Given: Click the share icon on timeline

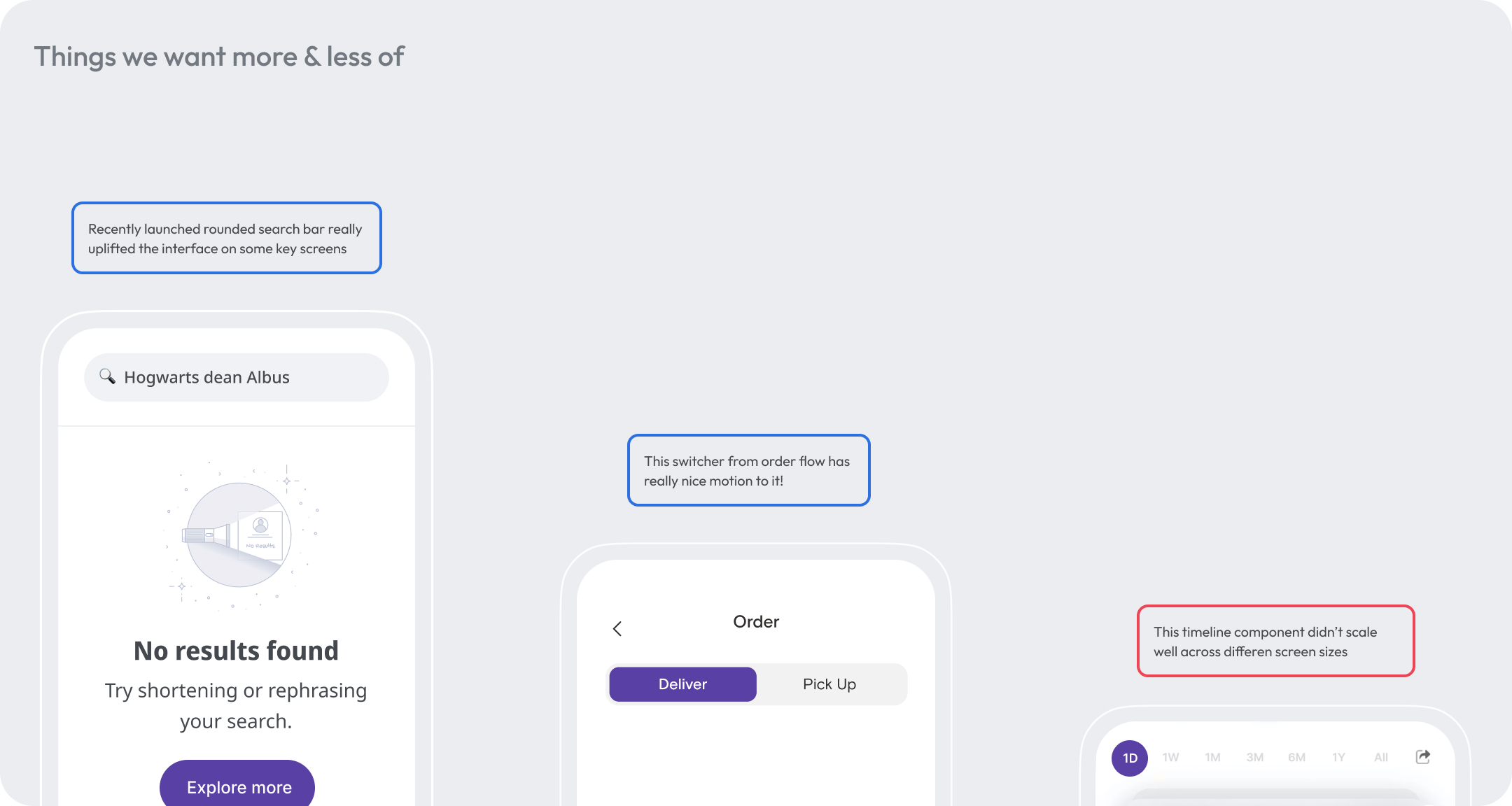Looking at the screenshot, I should point(1423,757).
